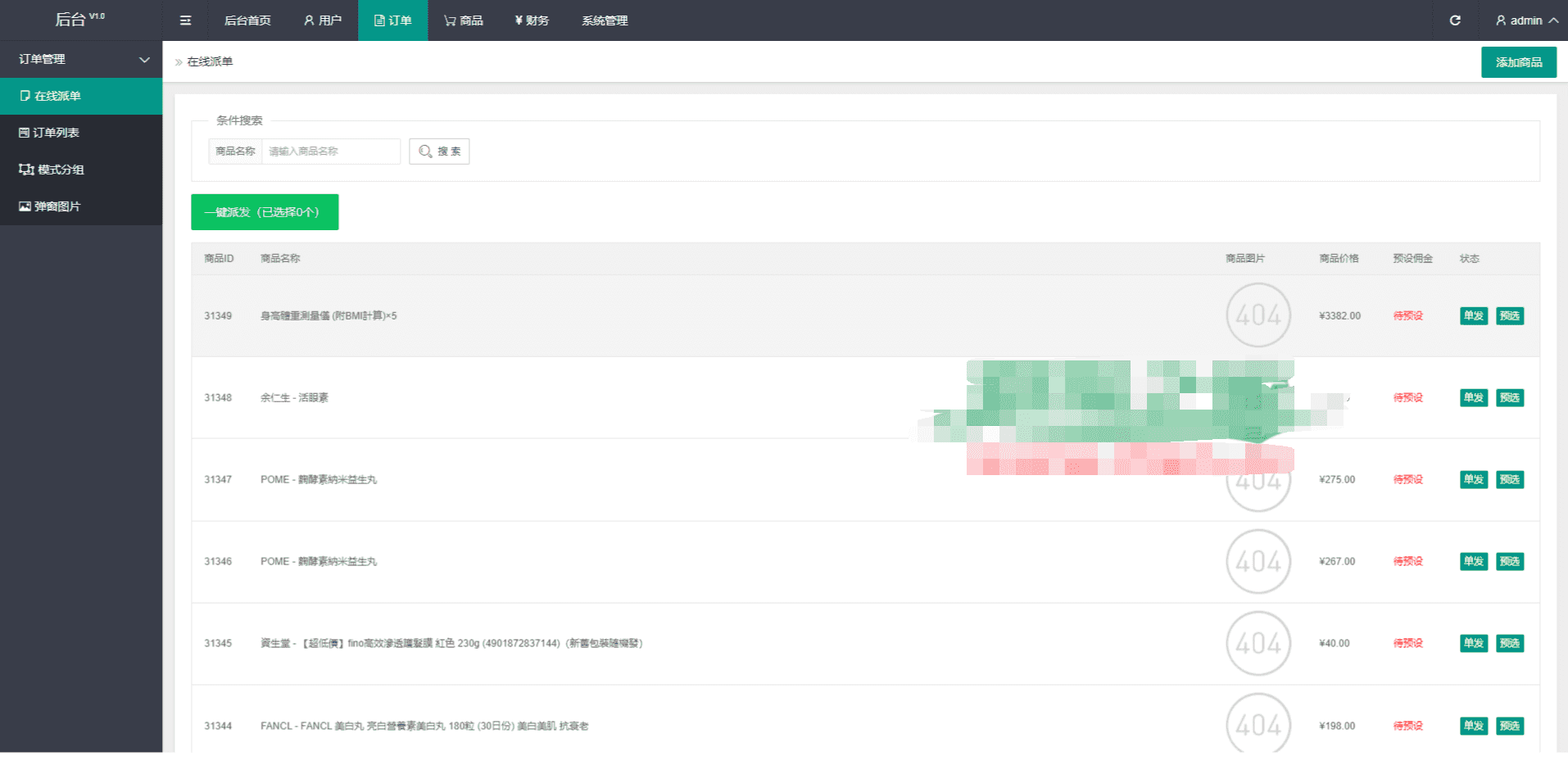Click 预选 for product 31347
The width and height of the screenshot is (1568, 770).
pyautogui.click(x=1509, y=480)
